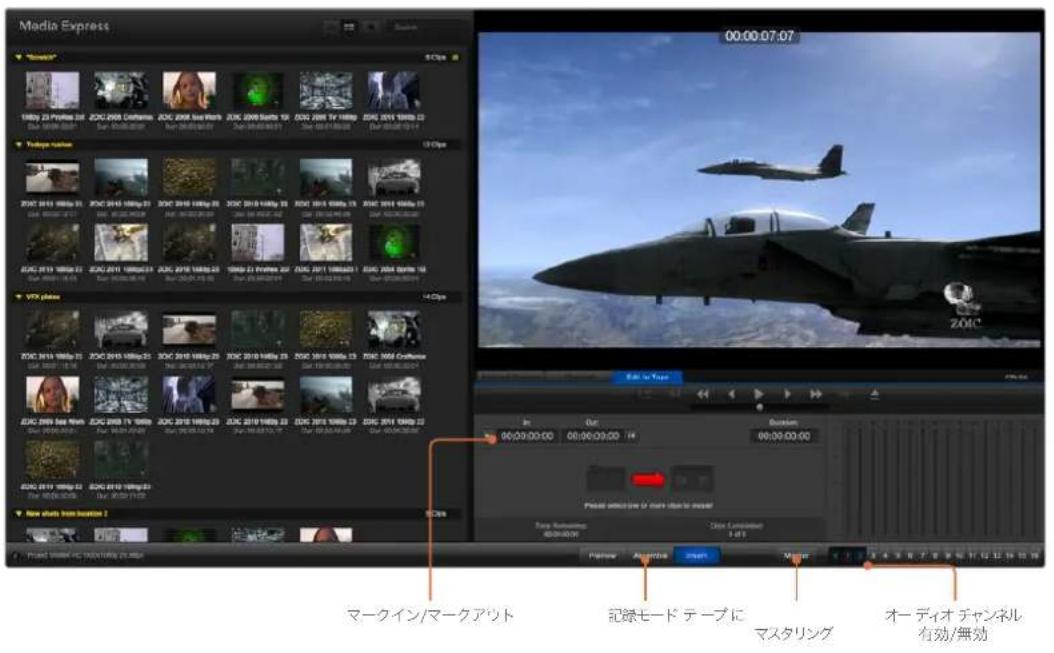The height and width of the screenshot is (653, 1054).
Task: Rewind the deck
Action: tap(703, 394)
